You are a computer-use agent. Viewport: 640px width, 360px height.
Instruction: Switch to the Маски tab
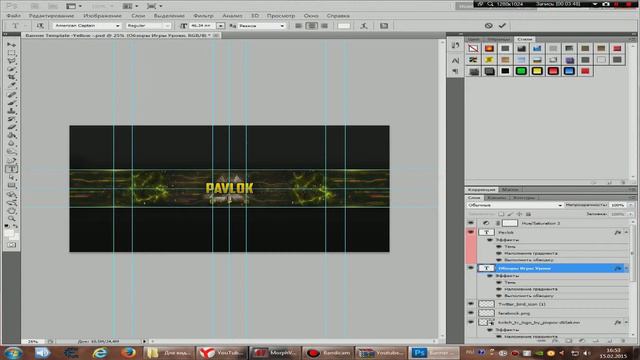tap(510, 190)
